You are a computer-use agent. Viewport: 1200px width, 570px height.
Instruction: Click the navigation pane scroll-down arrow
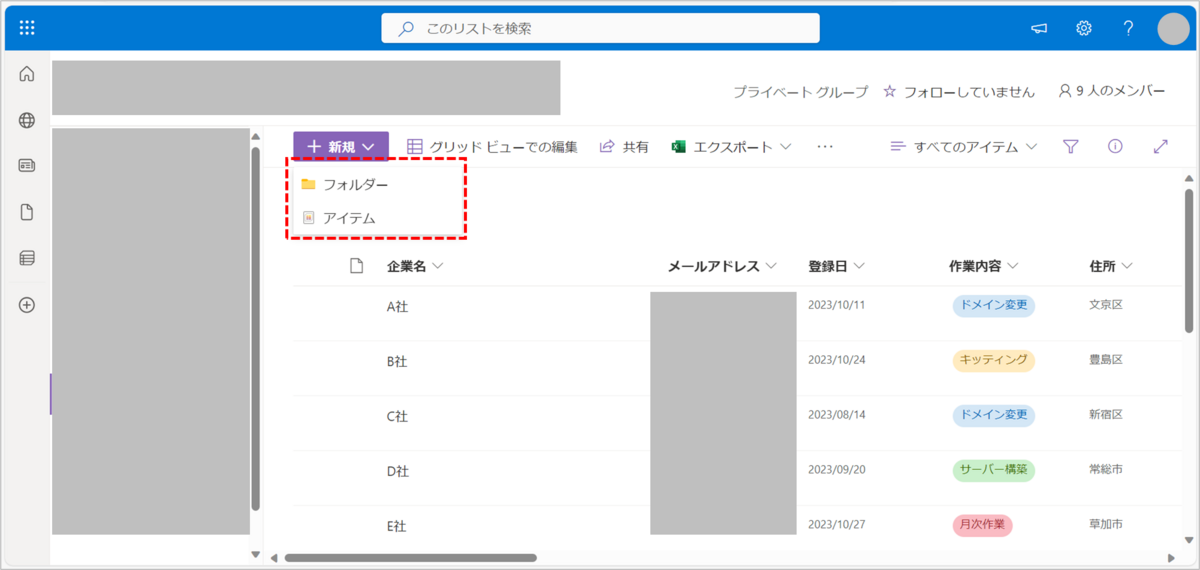(255, 554)
